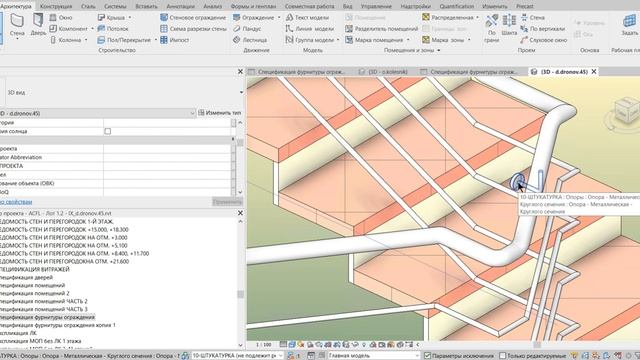640x360 pixels.
Task: Select the Слуховое окно (Dormer) tool
Action: click(x=544, y=40)
